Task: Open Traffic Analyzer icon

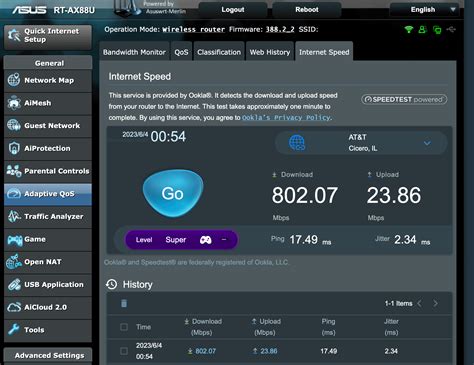Action: coord(14,216)
